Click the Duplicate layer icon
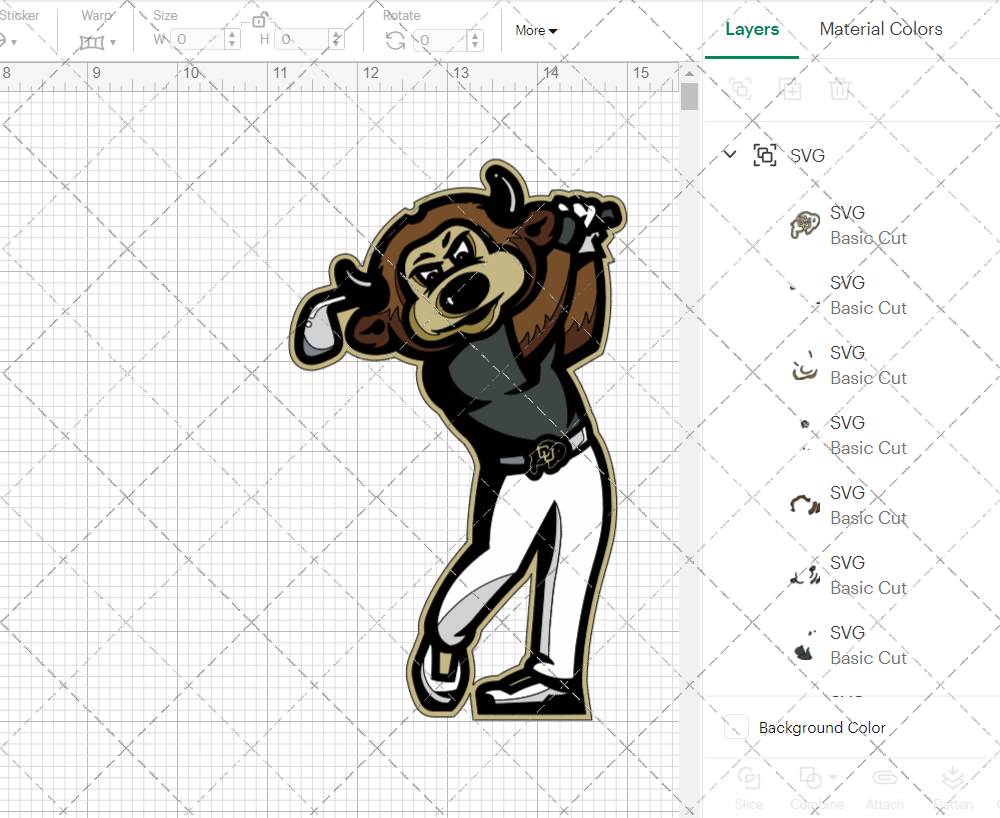 click(x=790, y=89)
